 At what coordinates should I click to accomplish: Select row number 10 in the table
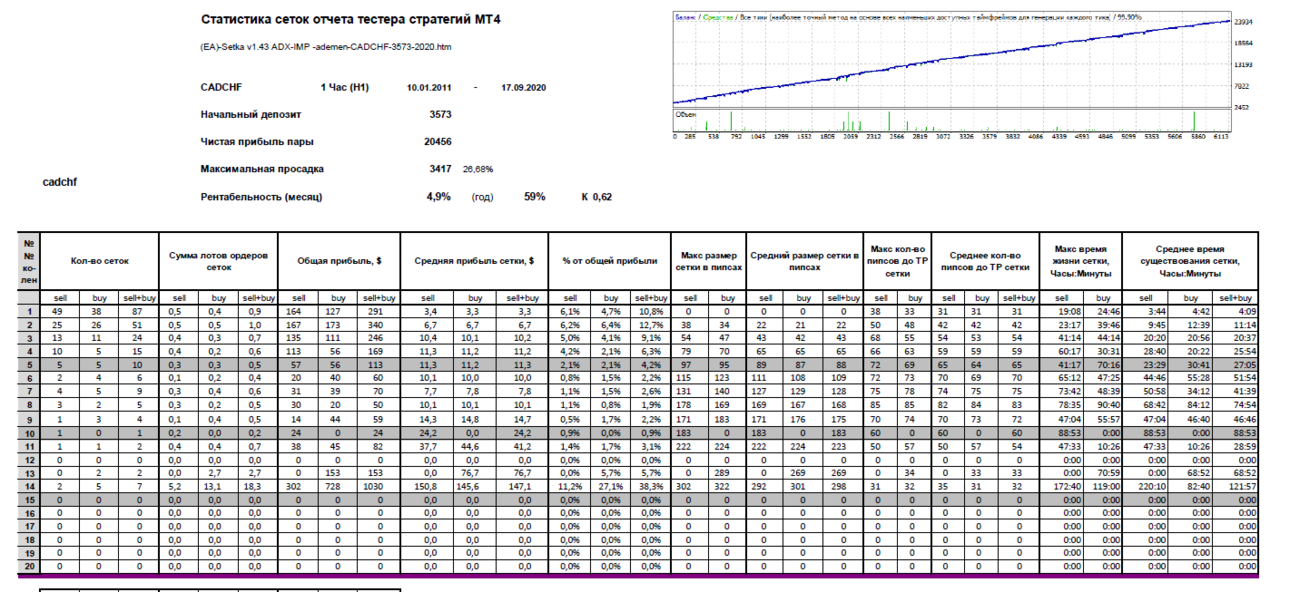30,433
